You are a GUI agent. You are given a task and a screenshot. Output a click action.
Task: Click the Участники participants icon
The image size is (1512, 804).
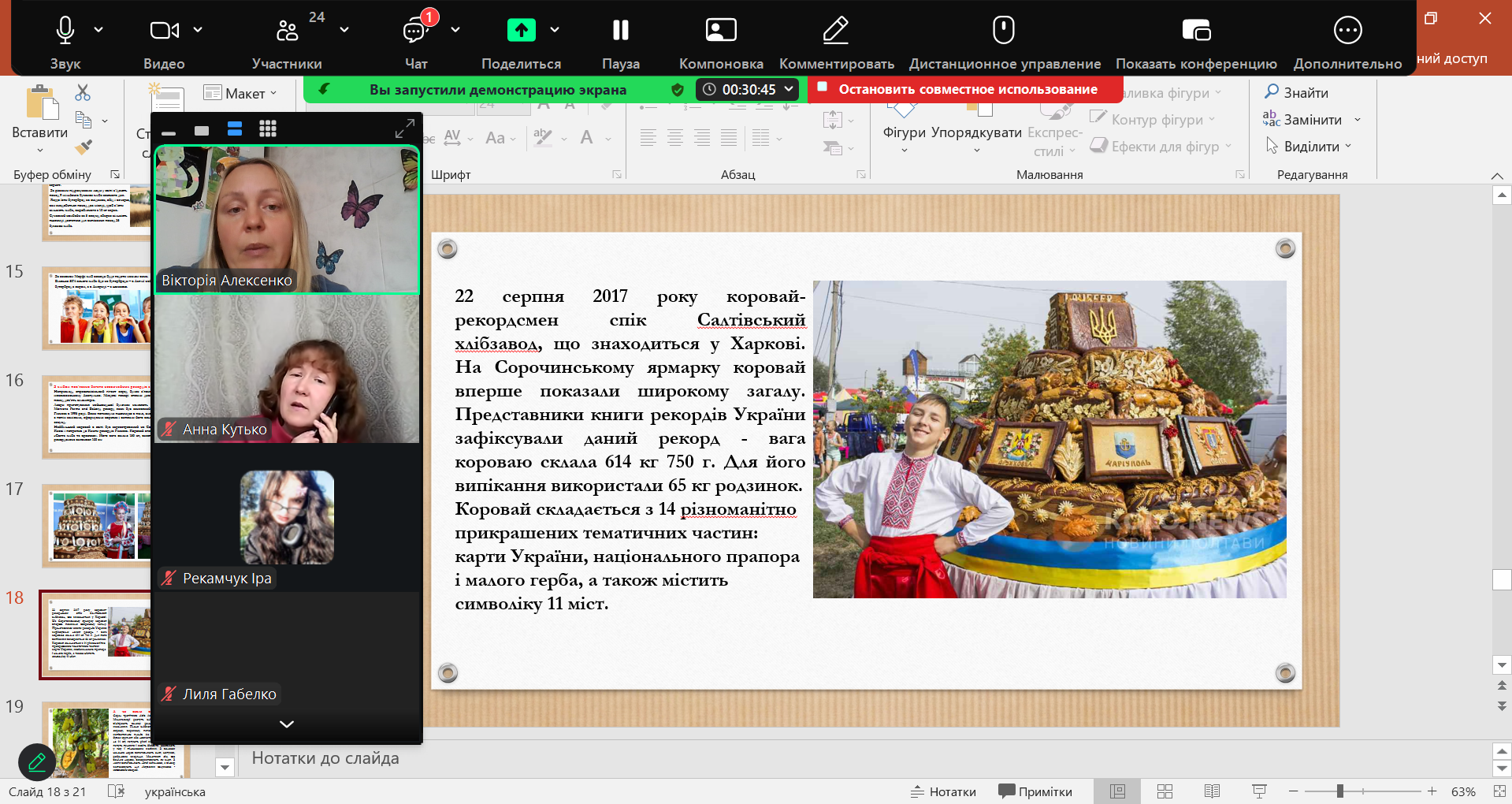coord(288,31)
